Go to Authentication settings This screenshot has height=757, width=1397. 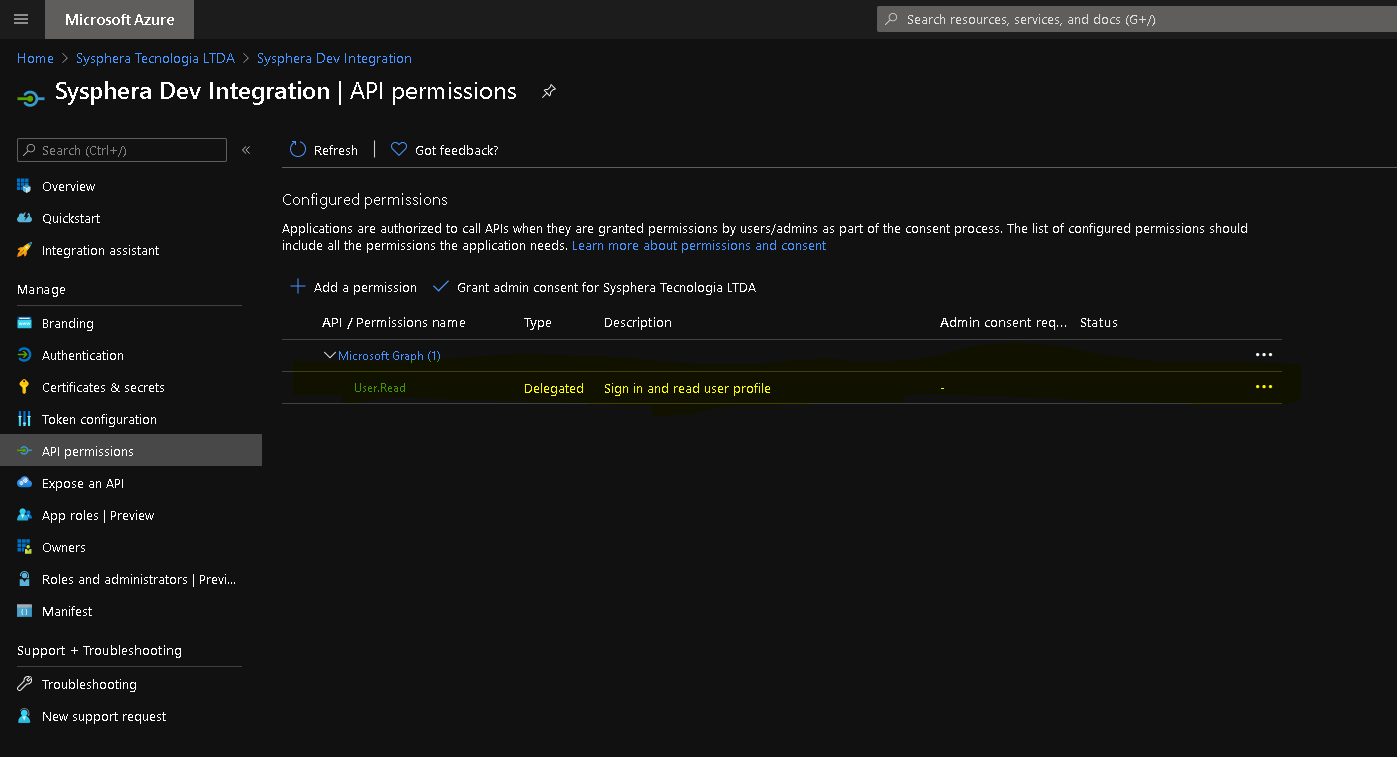click(83, 355)
